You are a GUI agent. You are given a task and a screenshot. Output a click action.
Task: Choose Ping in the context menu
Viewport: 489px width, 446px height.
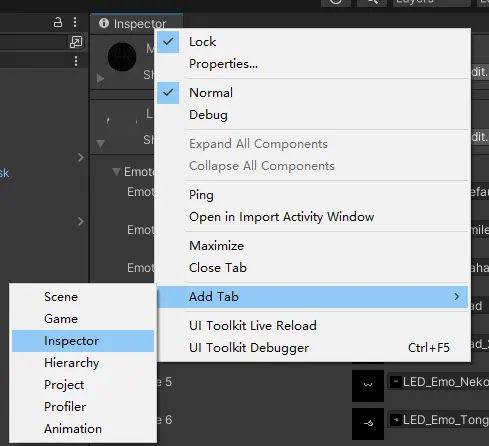312,195
